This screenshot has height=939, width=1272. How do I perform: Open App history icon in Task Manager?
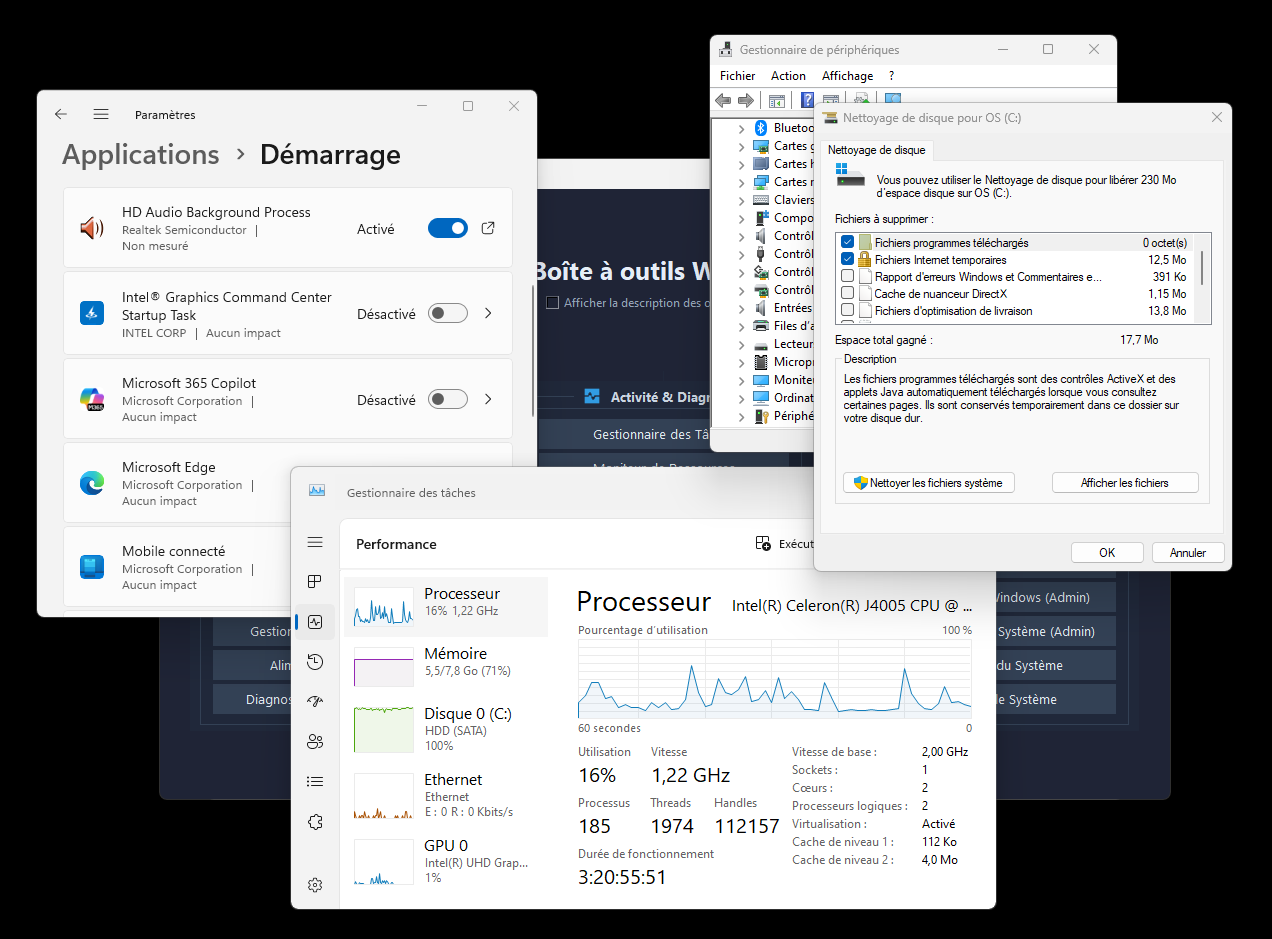(315, 662)
